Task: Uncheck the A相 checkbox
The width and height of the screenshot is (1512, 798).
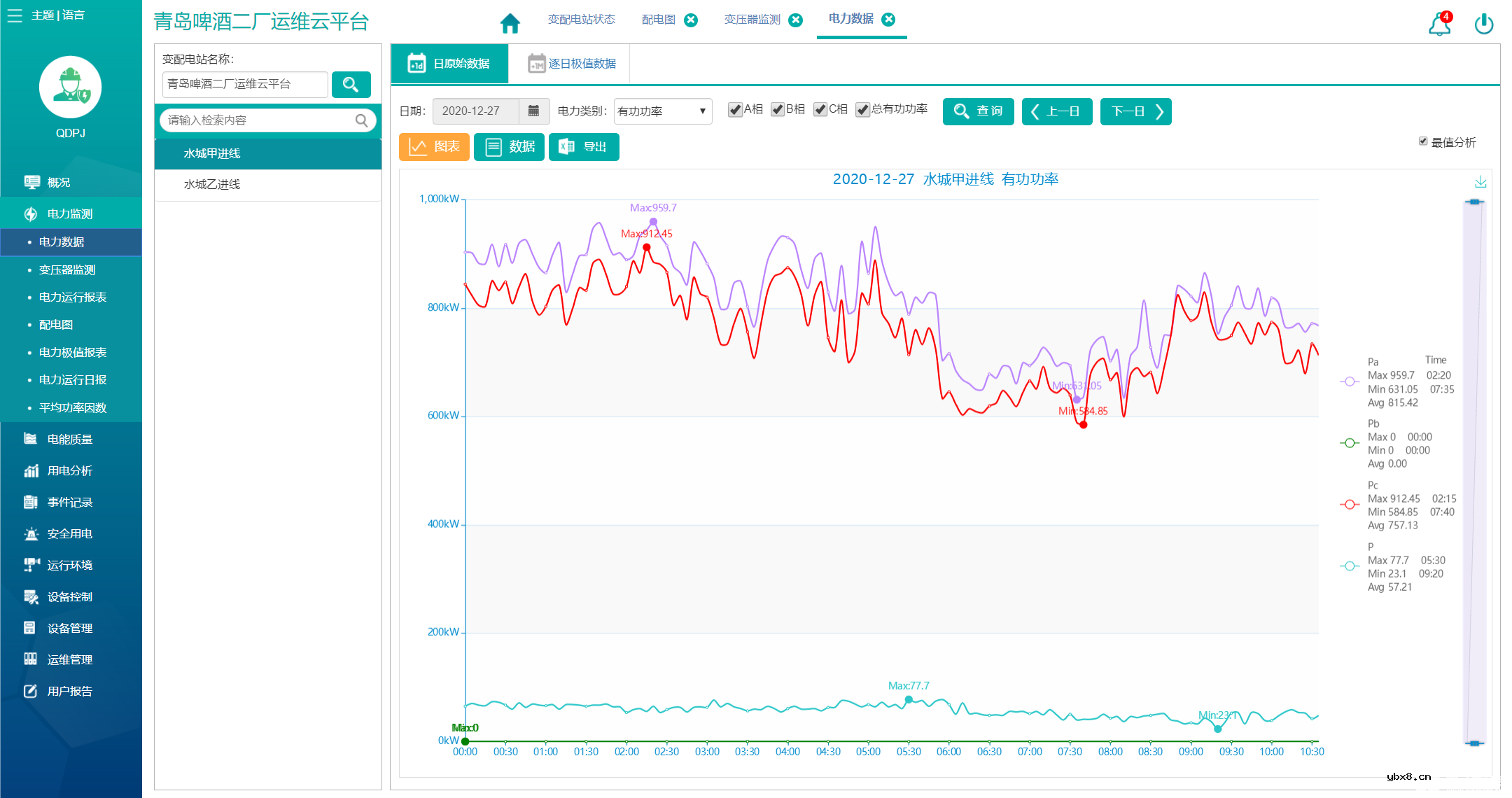Action: (x=735, y=110)
